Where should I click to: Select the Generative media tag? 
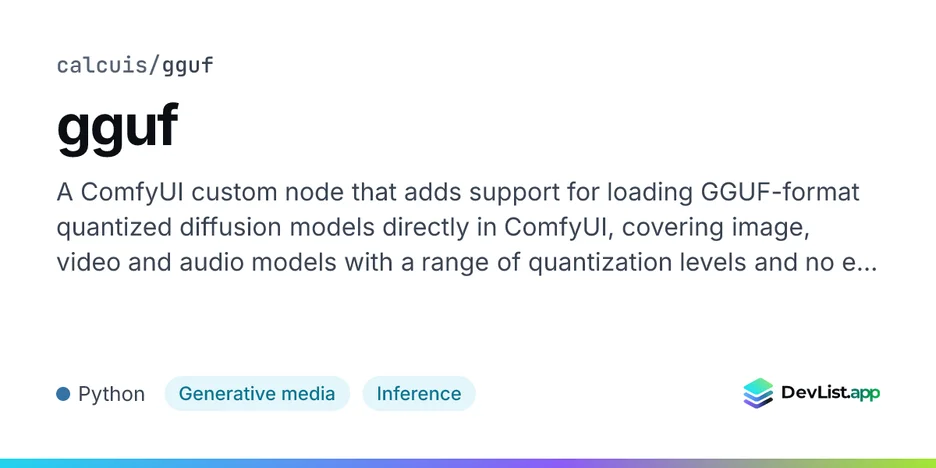coord(257,394)
